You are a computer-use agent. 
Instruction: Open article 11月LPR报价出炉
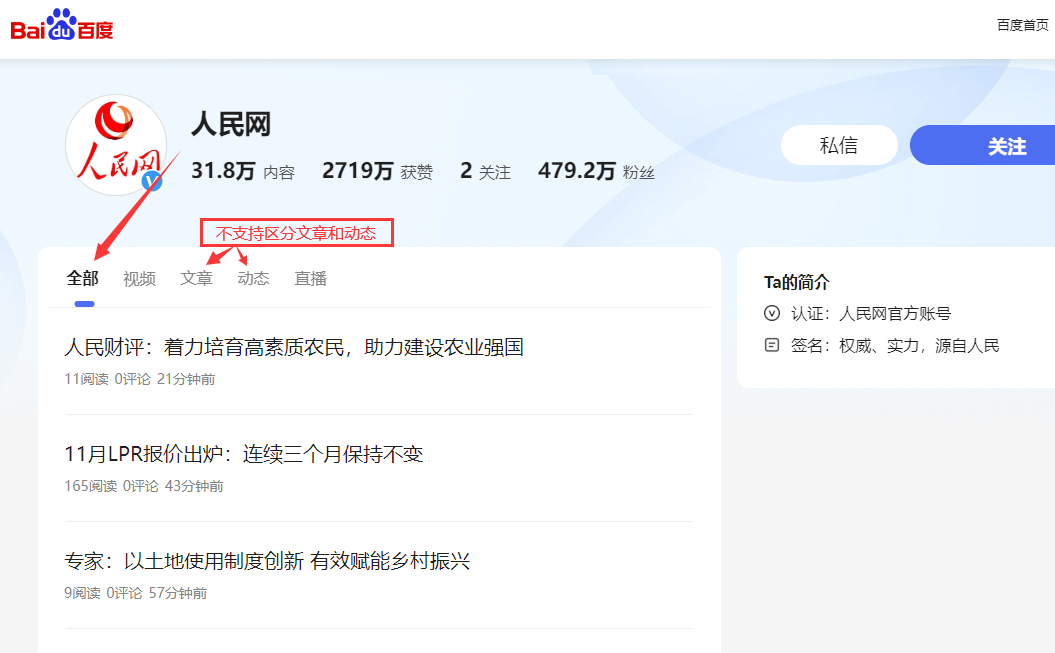coord(244,454)
